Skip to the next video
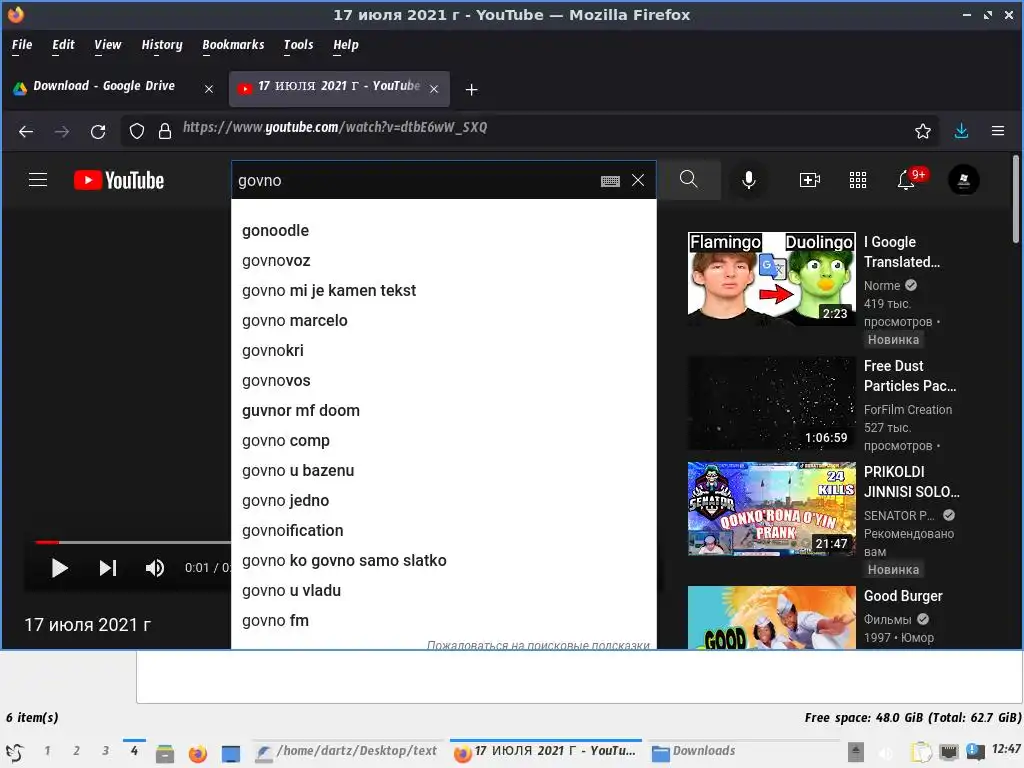The width and height of the screenshot is (1024, 768). tap(108, 568)
